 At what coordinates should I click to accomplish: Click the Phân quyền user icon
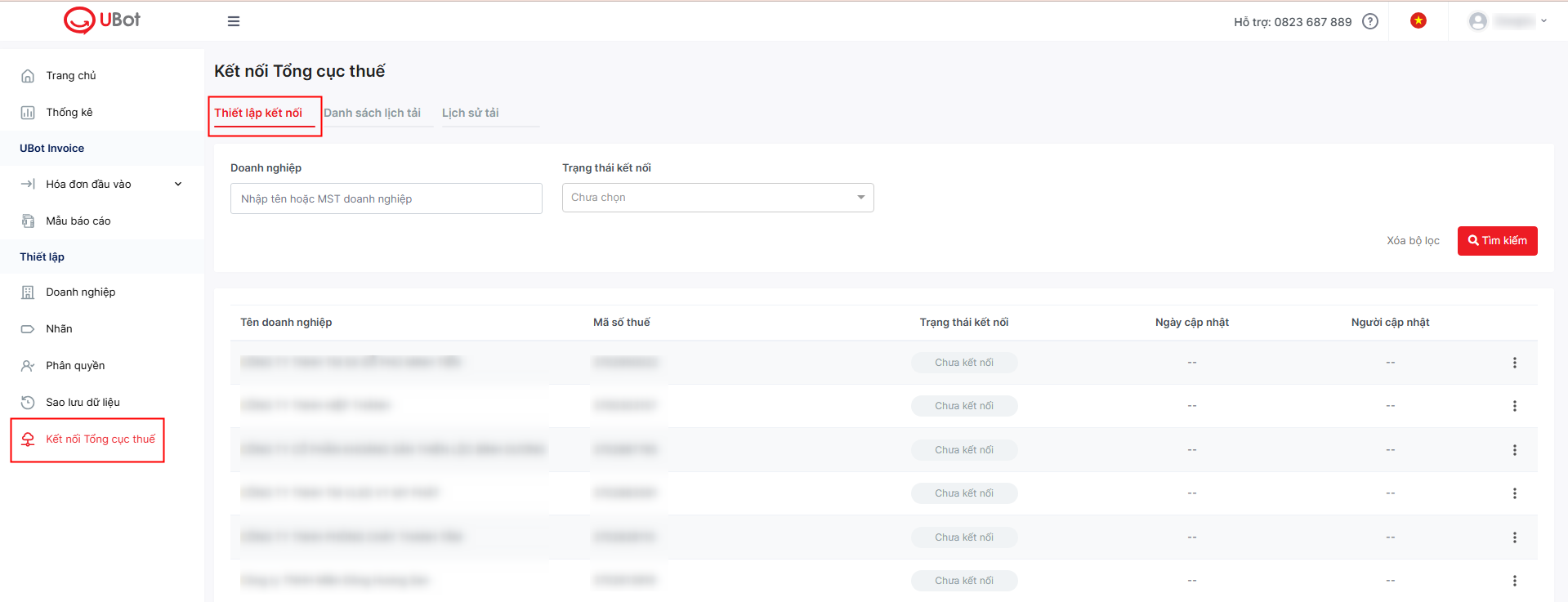pyautogui.click(x=28, y=366)
